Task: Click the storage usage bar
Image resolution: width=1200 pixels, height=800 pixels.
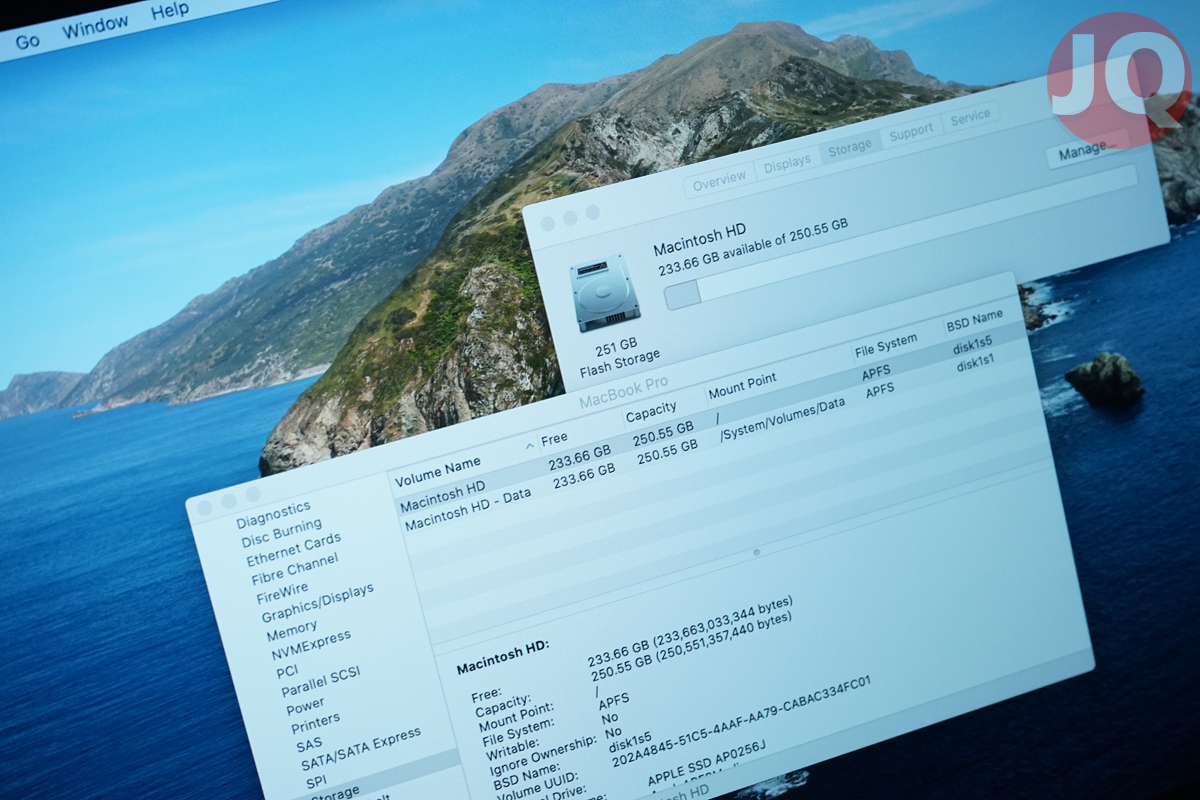Action: point(900,238)
